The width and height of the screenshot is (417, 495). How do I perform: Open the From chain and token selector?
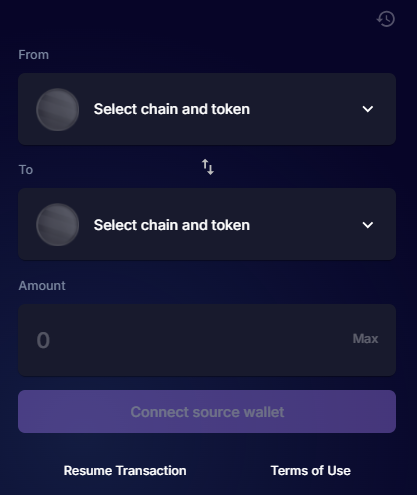pyautogui.click(x=207, y=109)
